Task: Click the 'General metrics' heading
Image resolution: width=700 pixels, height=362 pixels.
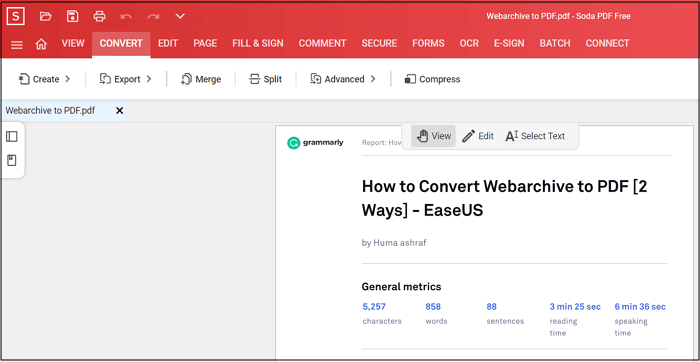Action: pos(401,287)
